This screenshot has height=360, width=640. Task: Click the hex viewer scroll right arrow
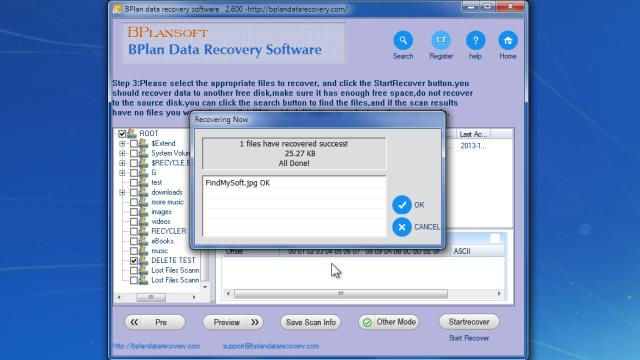pos(499,293)
